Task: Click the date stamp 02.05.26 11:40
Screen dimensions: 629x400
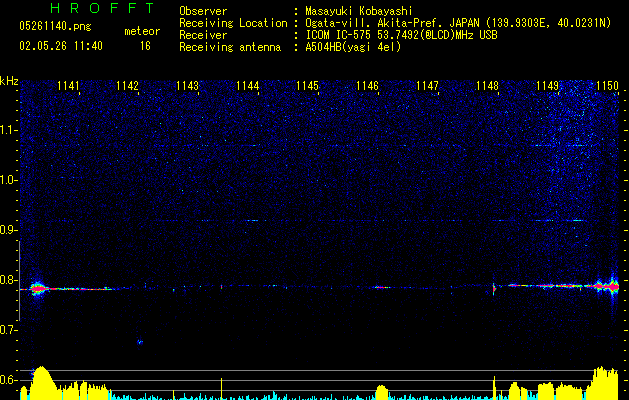Action: (61, 46)
